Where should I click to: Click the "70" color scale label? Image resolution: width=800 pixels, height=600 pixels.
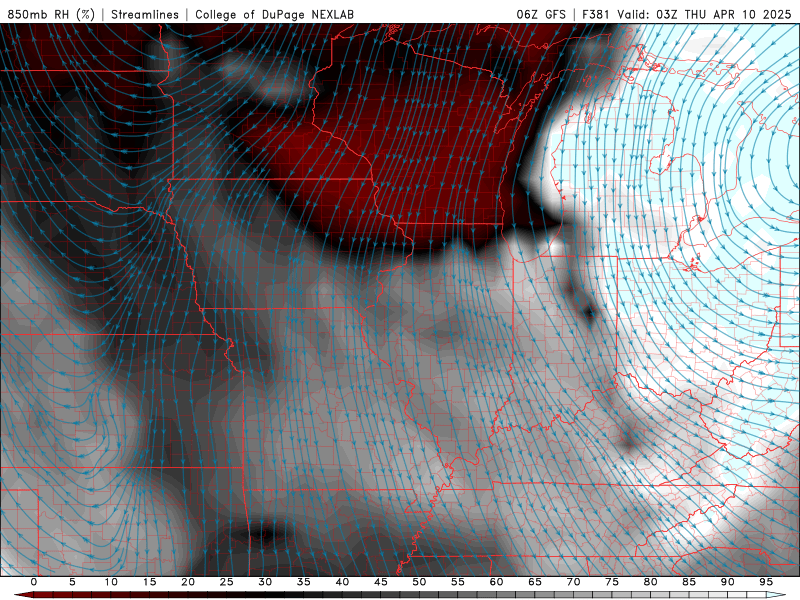573,582
